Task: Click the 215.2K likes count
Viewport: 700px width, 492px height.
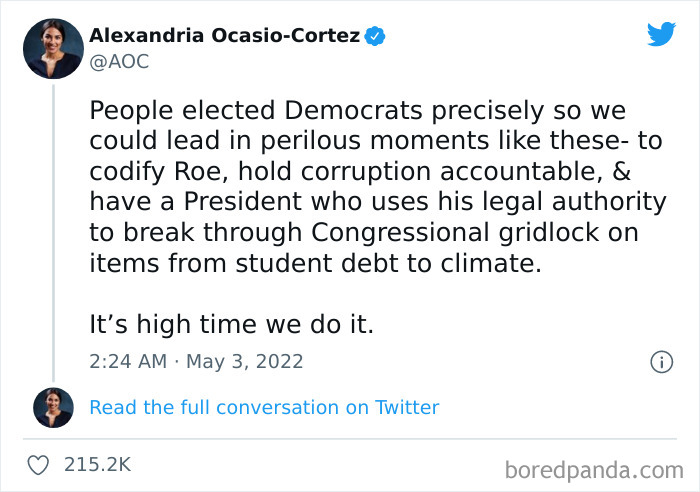Action: pyautogui.click(x=98, y=464)
